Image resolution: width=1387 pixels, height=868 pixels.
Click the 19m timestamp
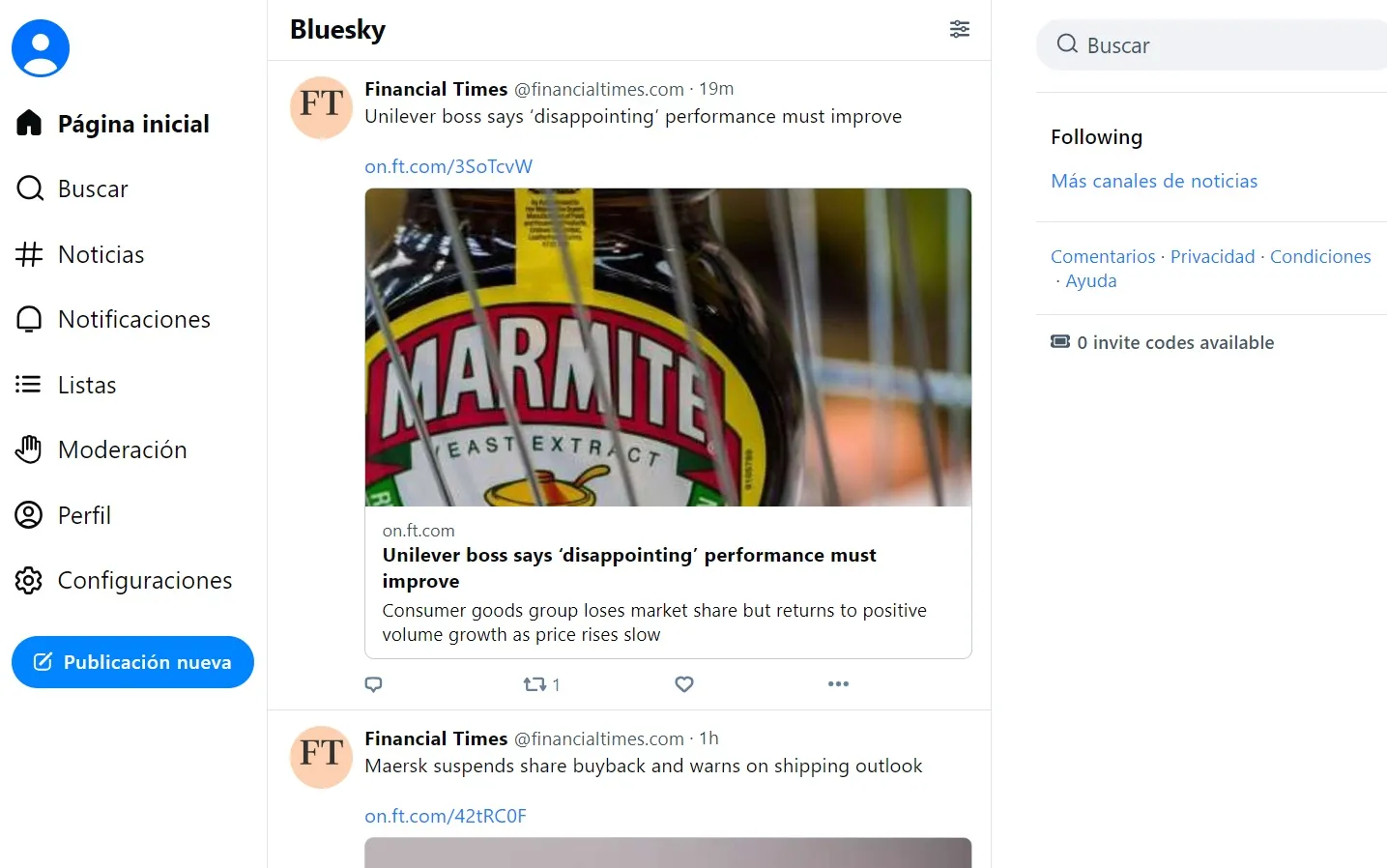(x=716, y=89)
